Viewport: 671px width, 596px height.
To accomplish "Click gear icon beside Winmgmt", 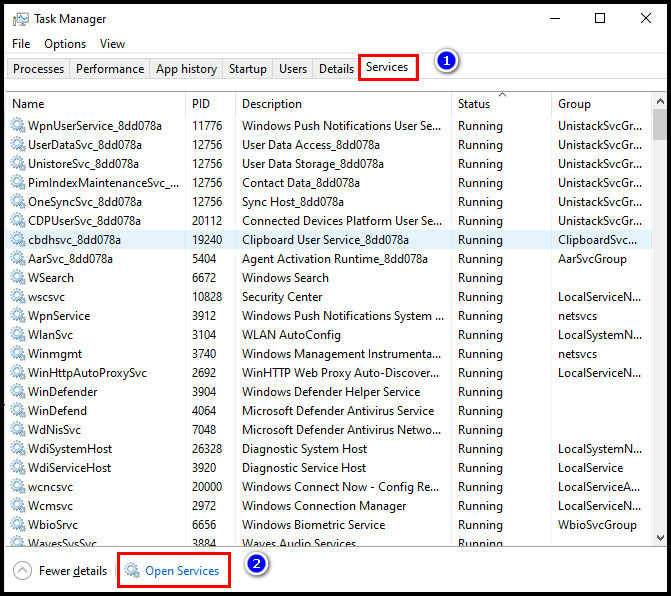I will point(18,353).
